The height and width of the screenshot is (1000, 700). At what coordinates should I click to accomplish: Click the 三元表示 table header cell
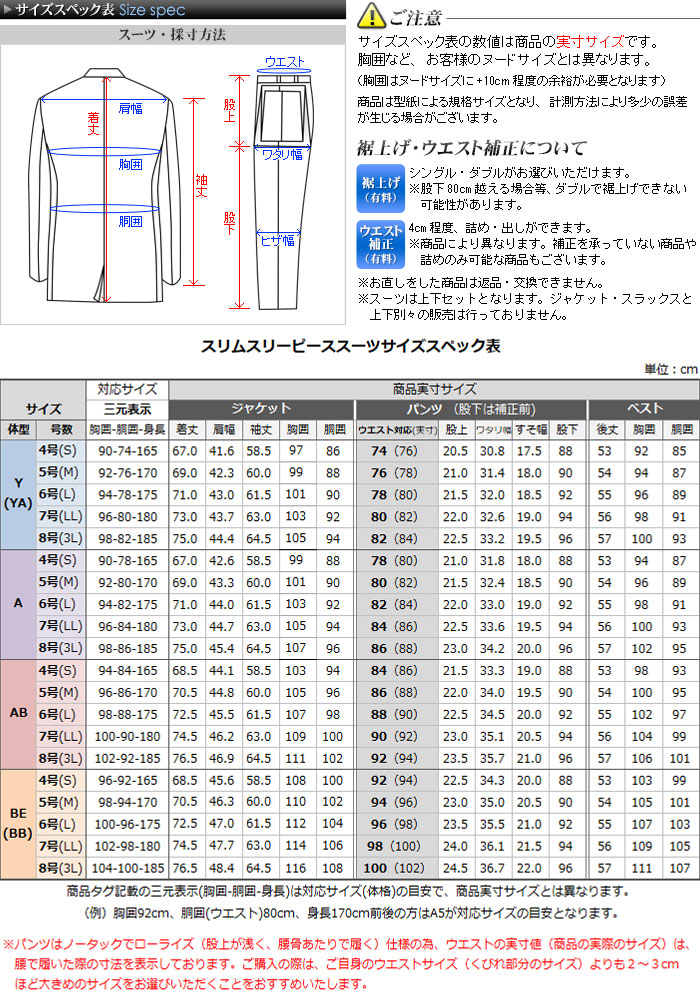tap(127, 409)
